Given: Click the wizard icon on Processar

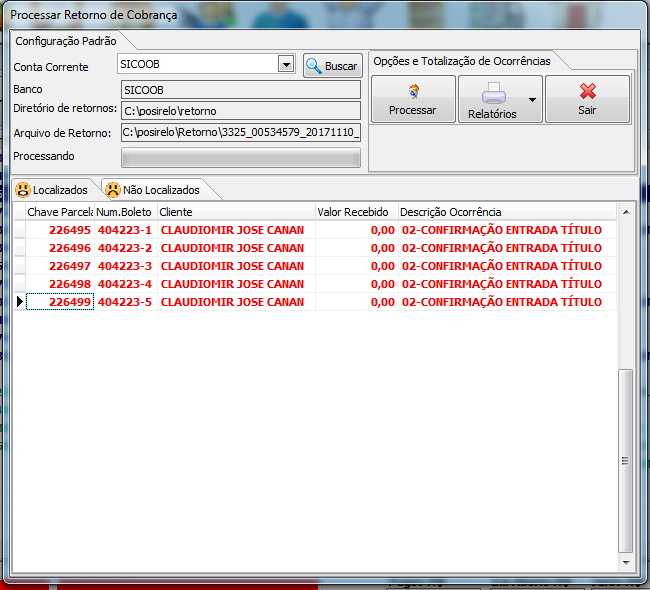Looking at the screenshot, I should 414,91.
